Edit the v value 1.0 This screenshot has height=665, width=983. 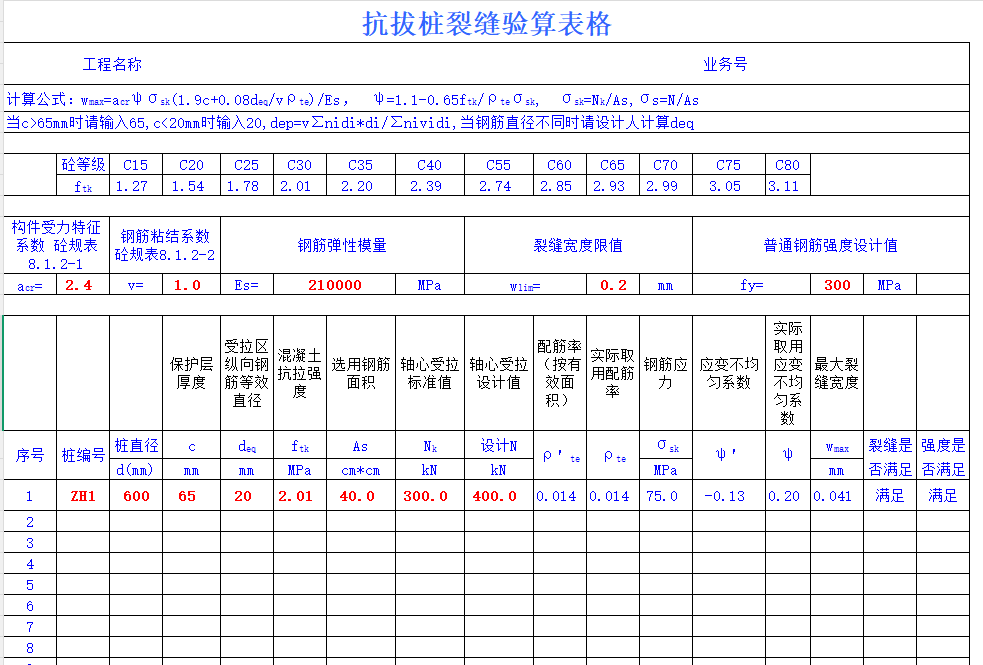[191, 285]
